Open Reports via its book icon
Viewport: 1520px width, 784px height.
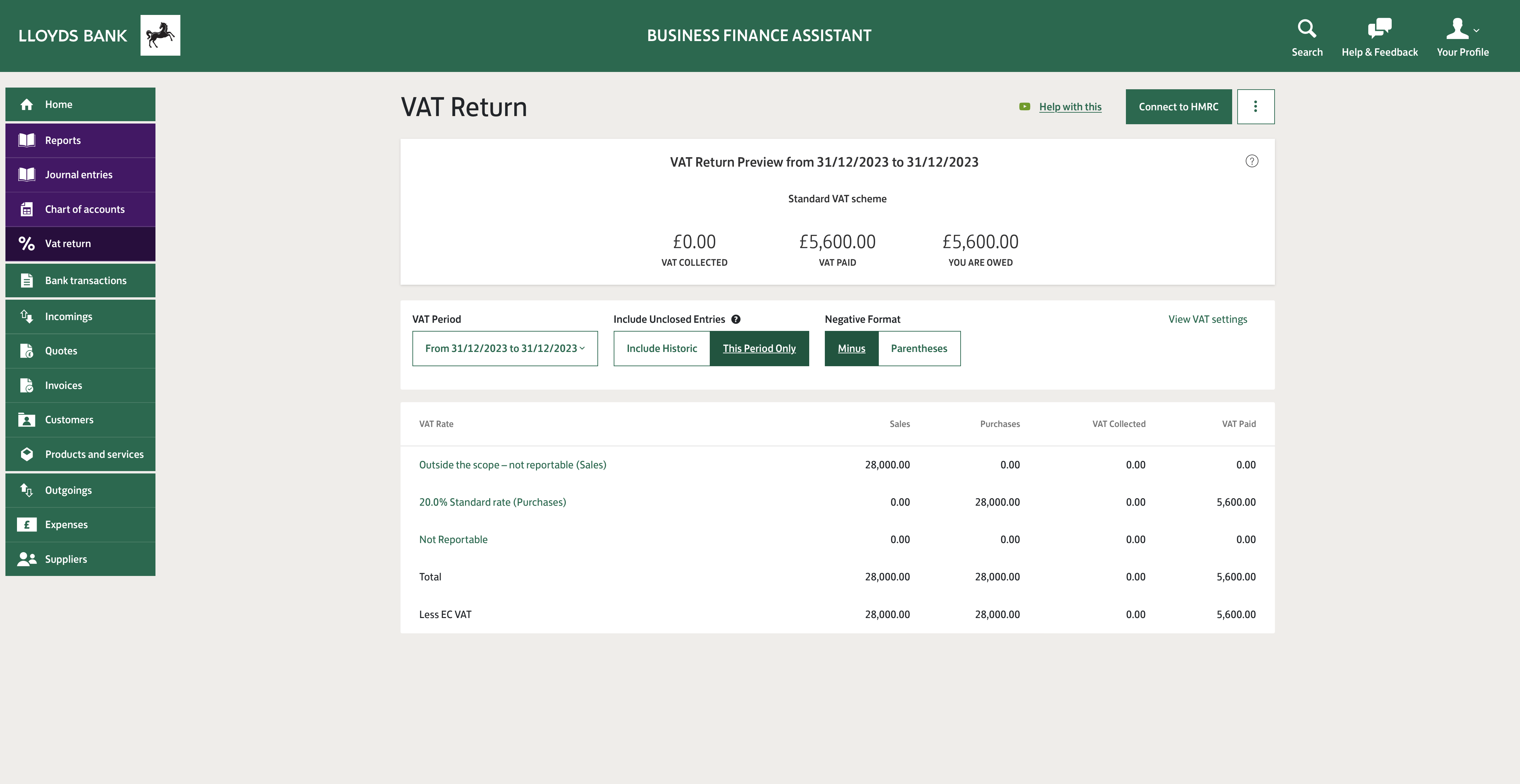27,140
